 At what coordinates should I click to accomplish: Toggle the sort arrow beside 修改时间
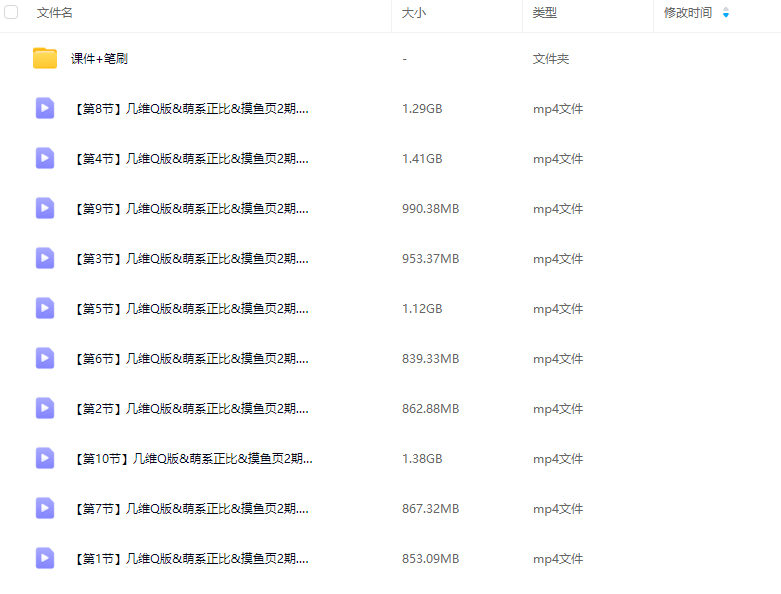726,13
